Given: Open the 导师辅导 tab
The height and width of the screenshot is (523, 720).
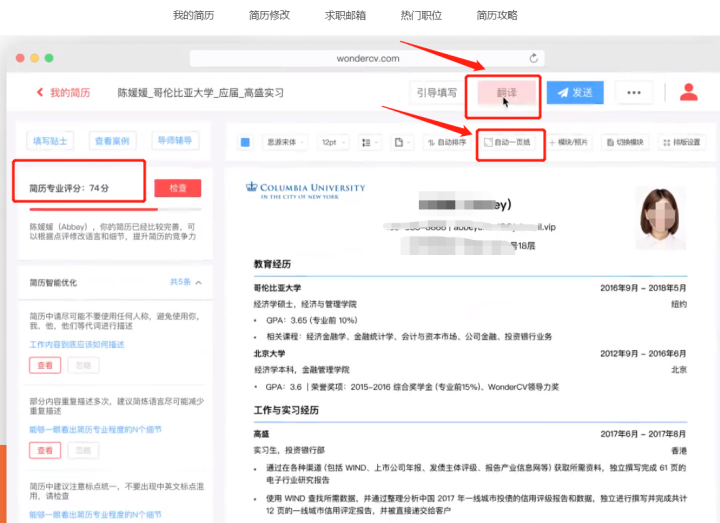Looking at the screenshot, I should point(175,141).
